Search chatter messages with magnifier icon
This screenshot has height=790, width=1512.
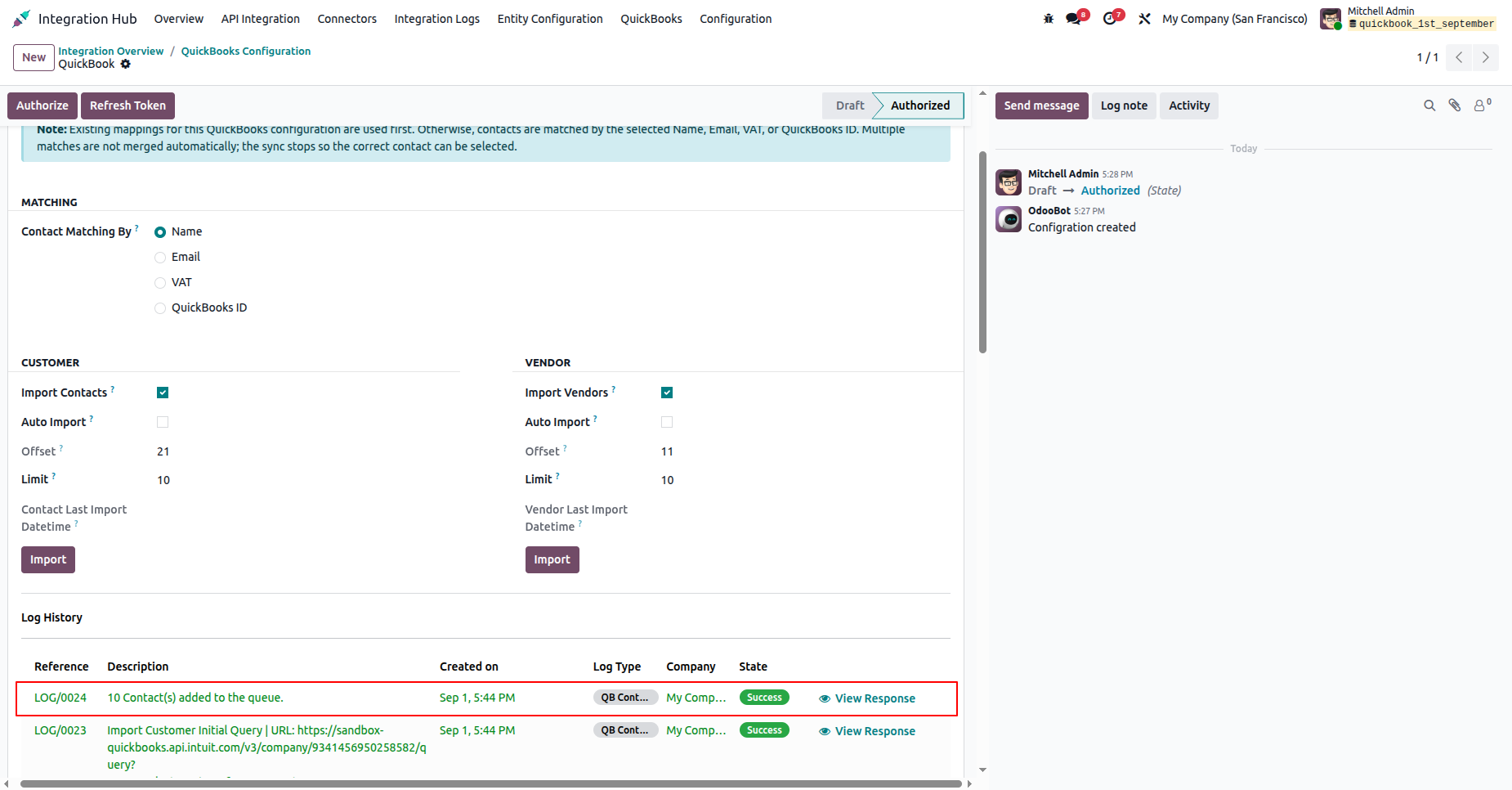pos(1429,105)
